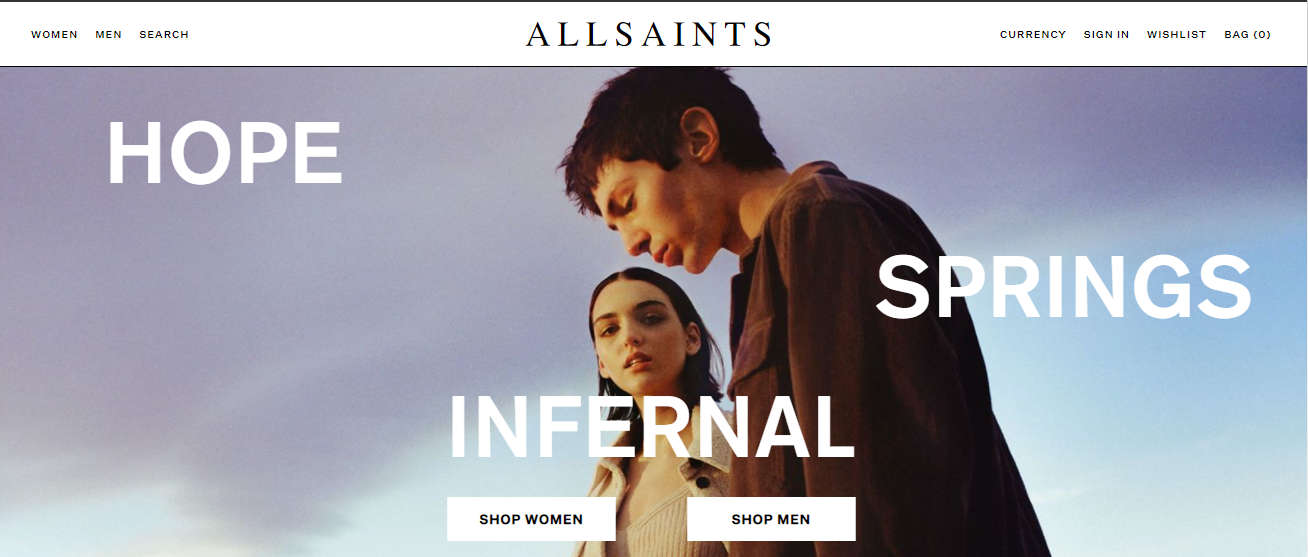The image size is (1308, 557).
Task: Click the SHOP WOMEN button
Action: 531,519
